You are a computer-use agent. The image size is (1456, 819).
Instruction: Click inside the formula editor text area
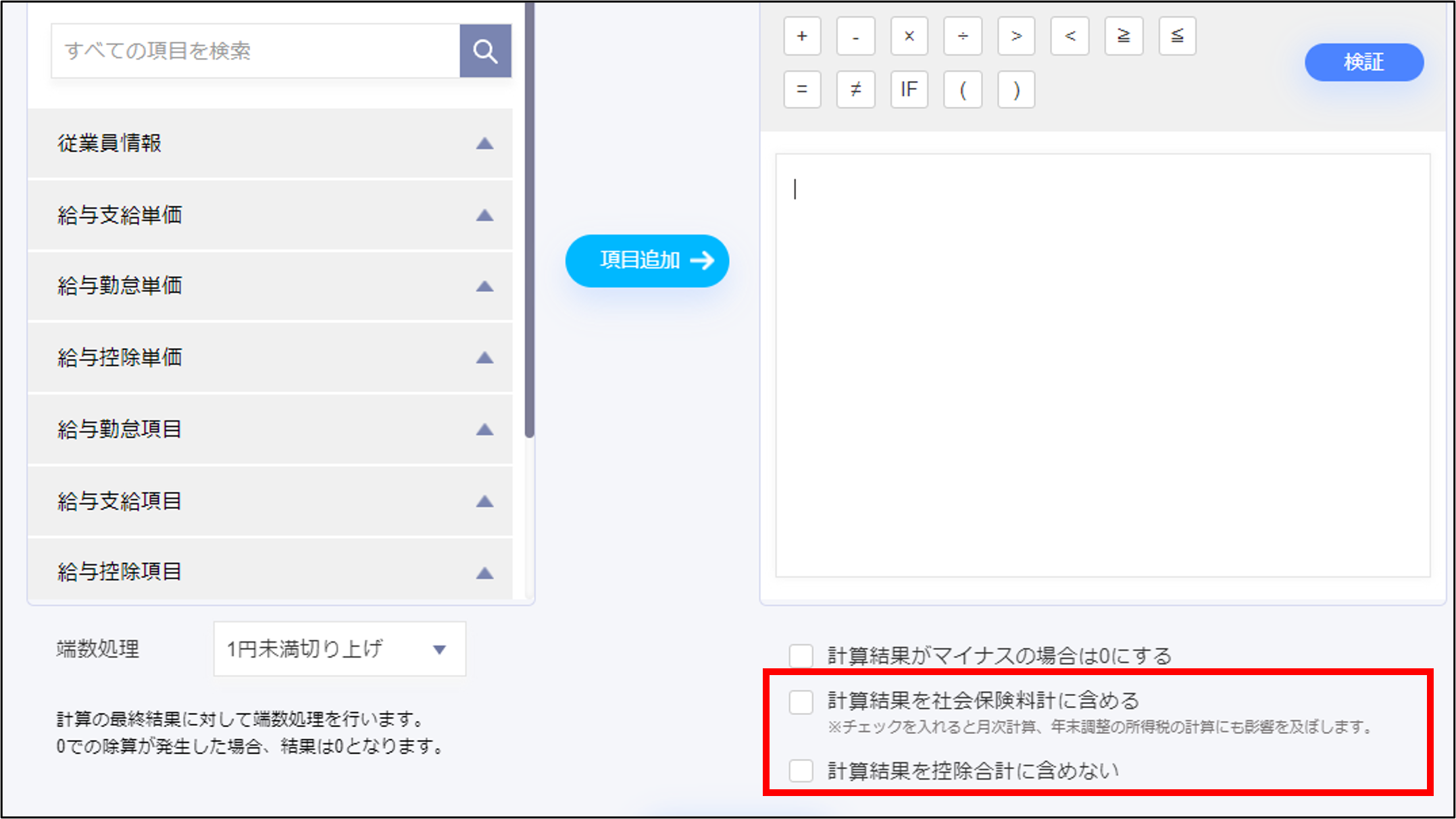tap(1108, 365)
